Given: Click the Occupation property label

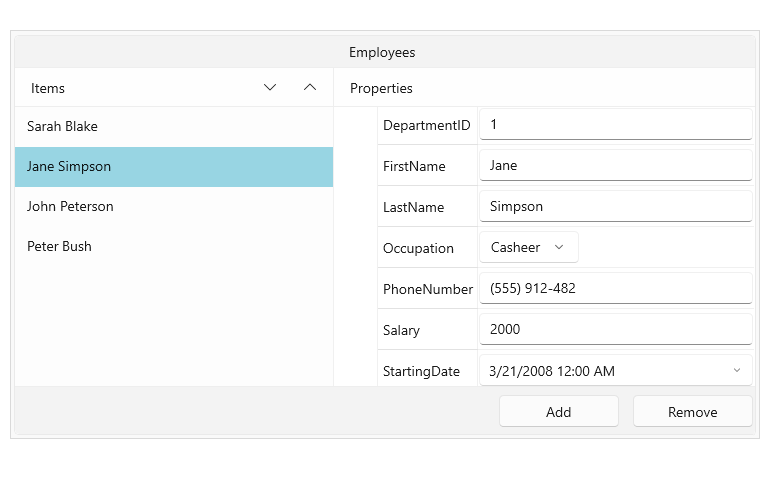Looking at the screenshot, I should point(418,249).
